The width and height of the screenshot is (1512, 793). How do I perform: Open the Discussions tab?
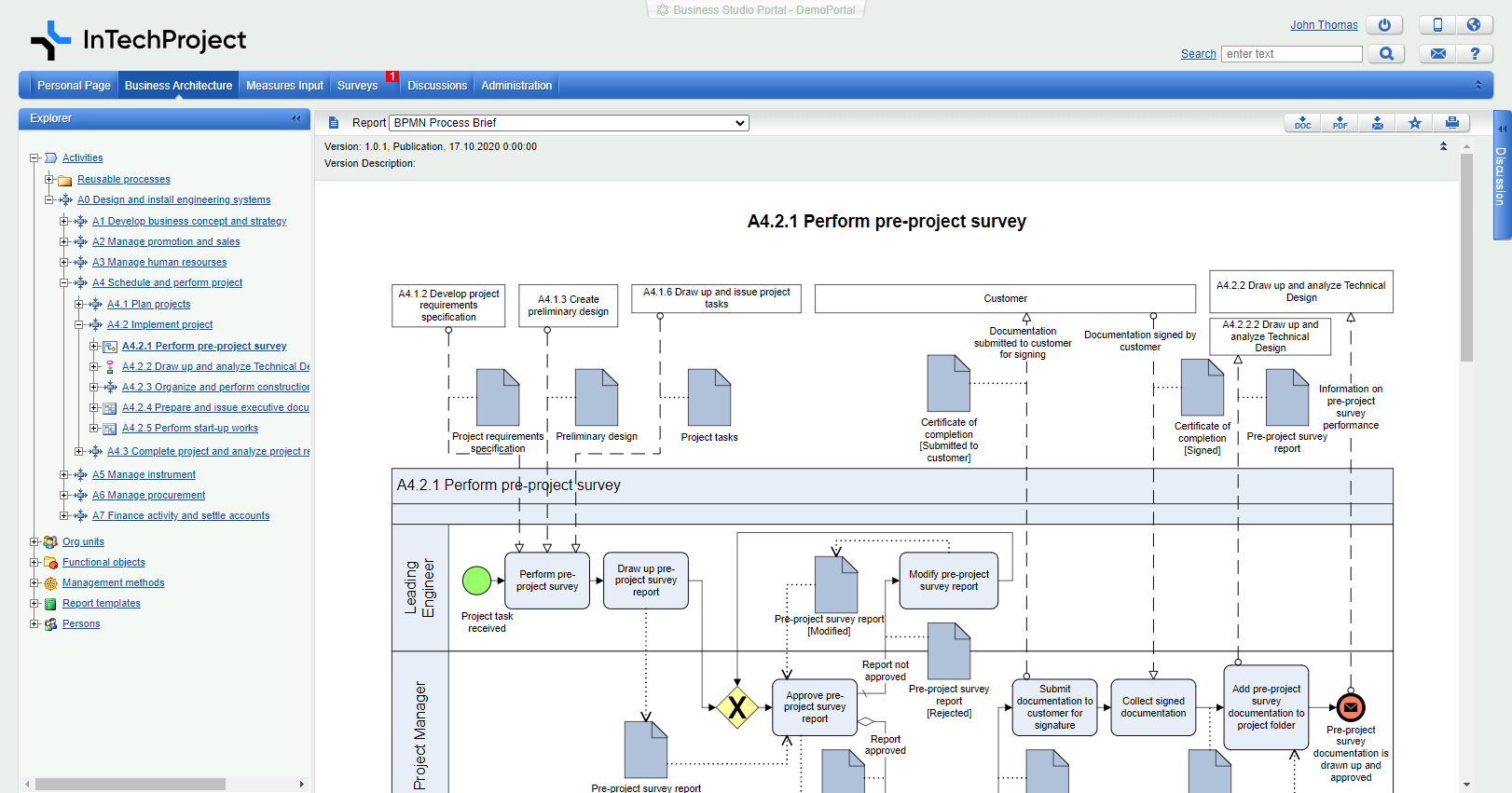coord(437,86)
